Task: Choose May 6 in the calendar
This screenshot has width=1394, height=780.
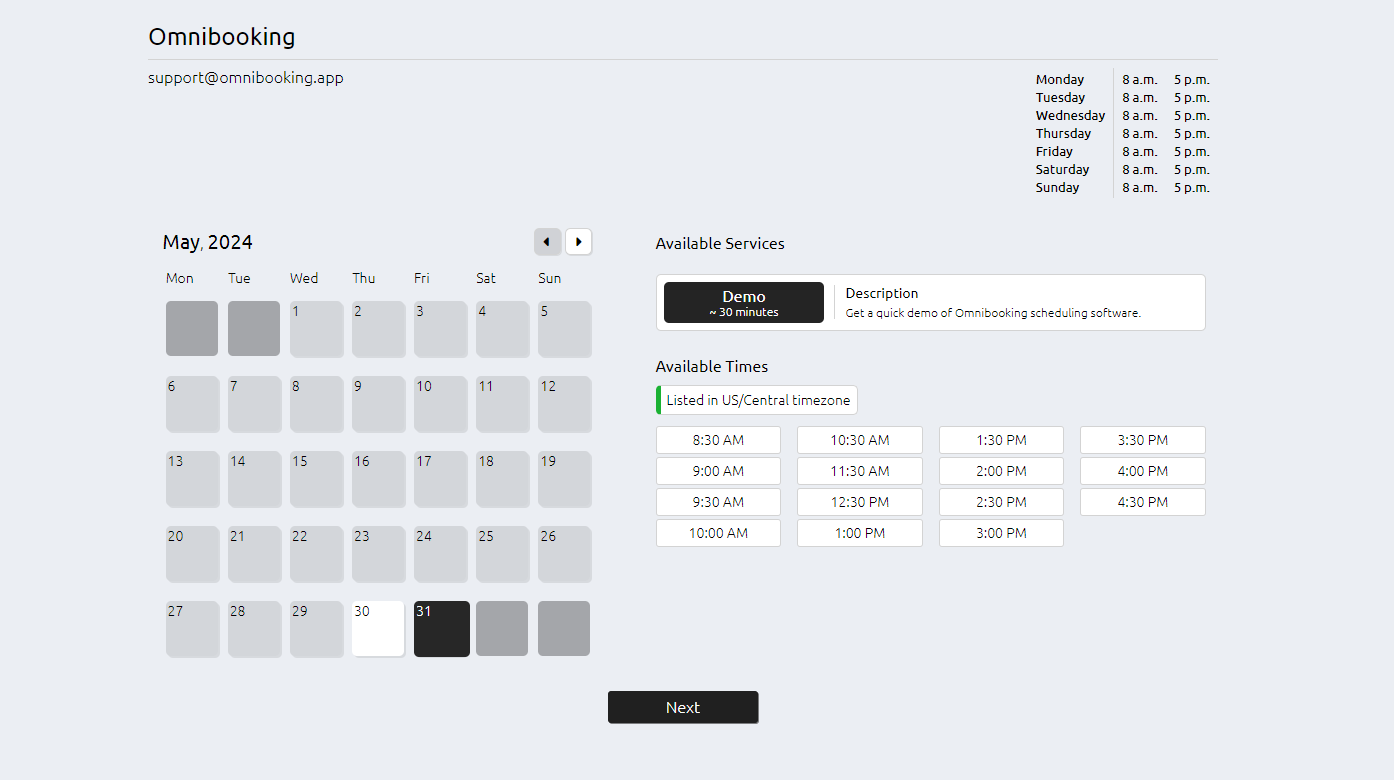Action: (x=192, y=404)
